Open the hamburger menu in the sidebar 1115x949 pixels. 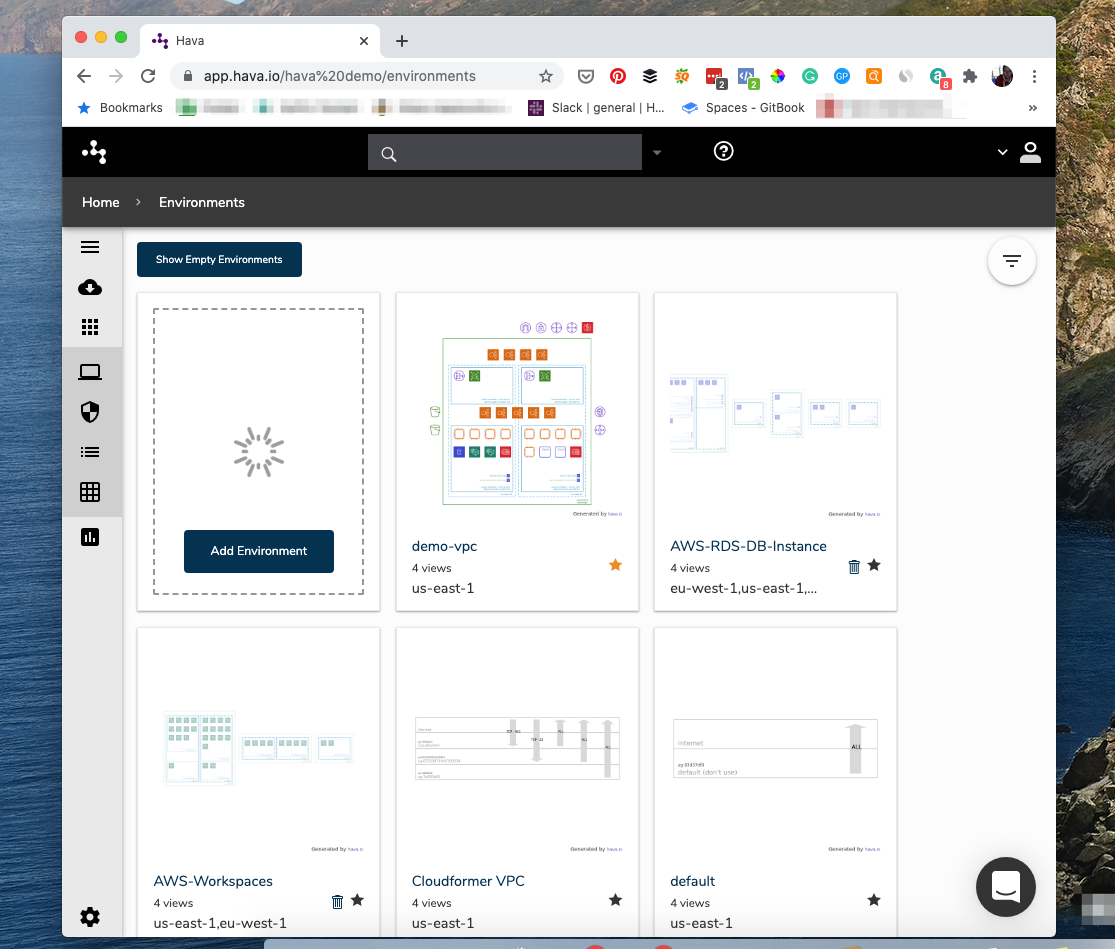click(90, 247)
